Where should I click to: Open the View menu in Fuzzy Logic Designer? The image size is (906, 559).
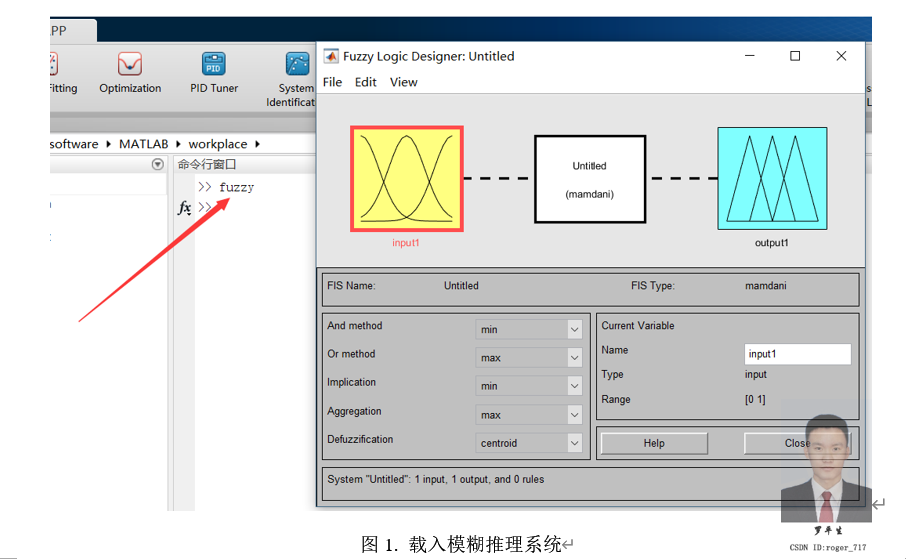pos(403,82)
